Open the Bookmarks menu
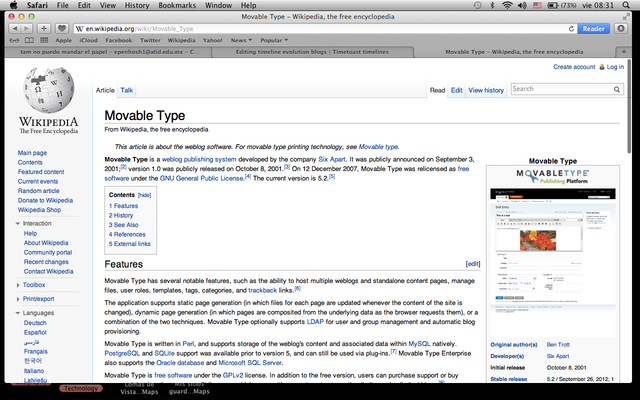The height and width of the screenshot is (400, 640). coord(177,5)
